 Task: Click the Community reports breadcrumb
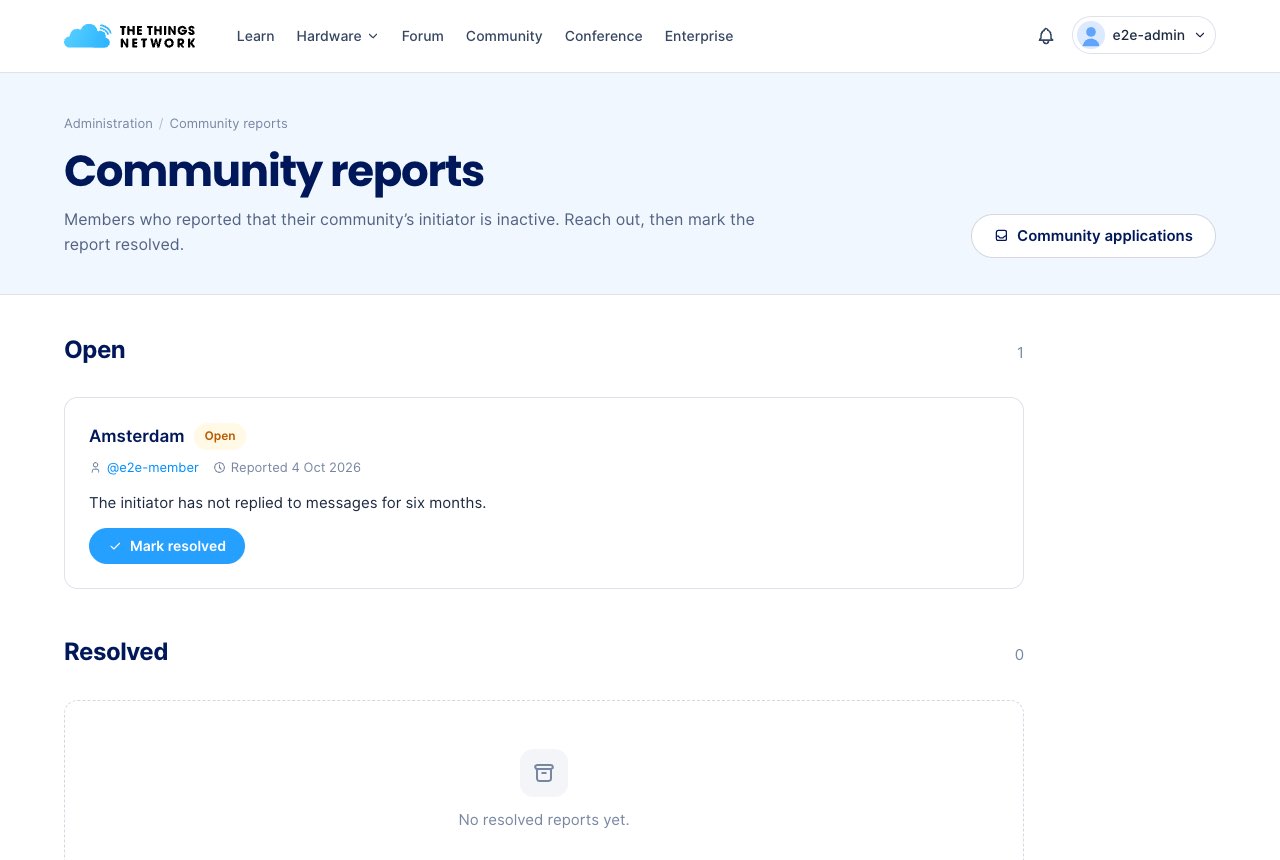228,124
